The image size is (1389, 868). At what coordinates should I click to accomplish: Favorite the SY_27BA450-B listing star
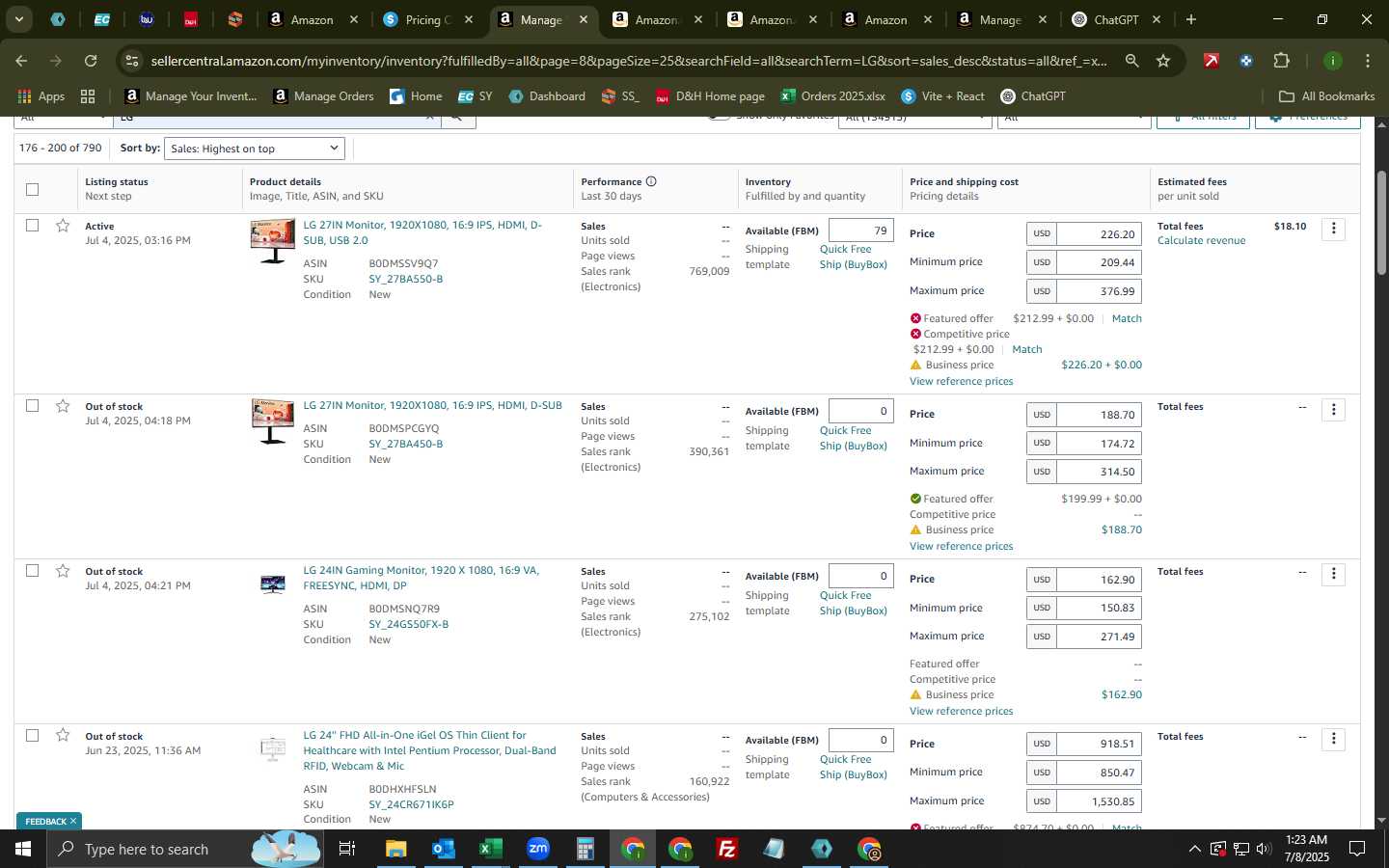pos(63,406)
